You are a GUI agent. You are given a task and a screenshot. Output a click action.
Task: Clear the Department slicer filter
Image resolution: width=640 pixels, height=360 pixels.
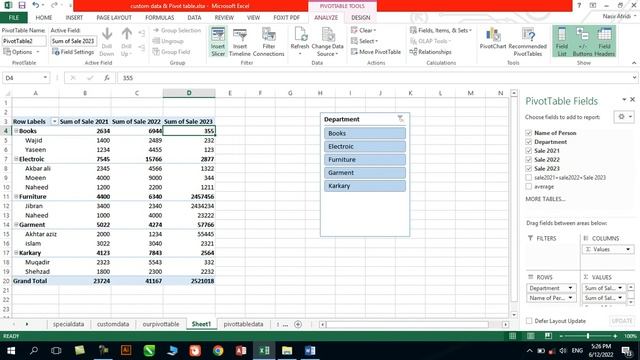pyautogui.click(x=400, y=119)
